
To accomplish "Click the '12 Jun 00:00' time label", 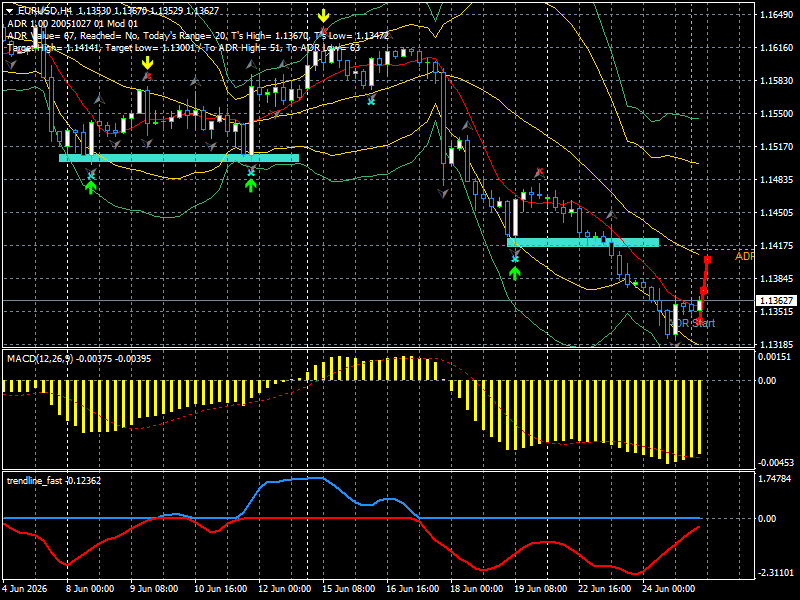I will click(285, 589).
